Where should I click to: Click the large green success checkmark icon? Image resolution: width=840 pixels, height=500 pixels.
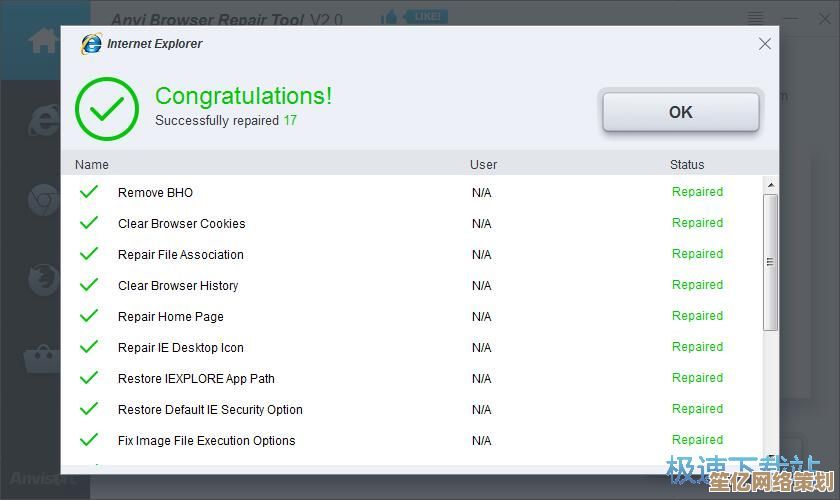click(107, 108)
